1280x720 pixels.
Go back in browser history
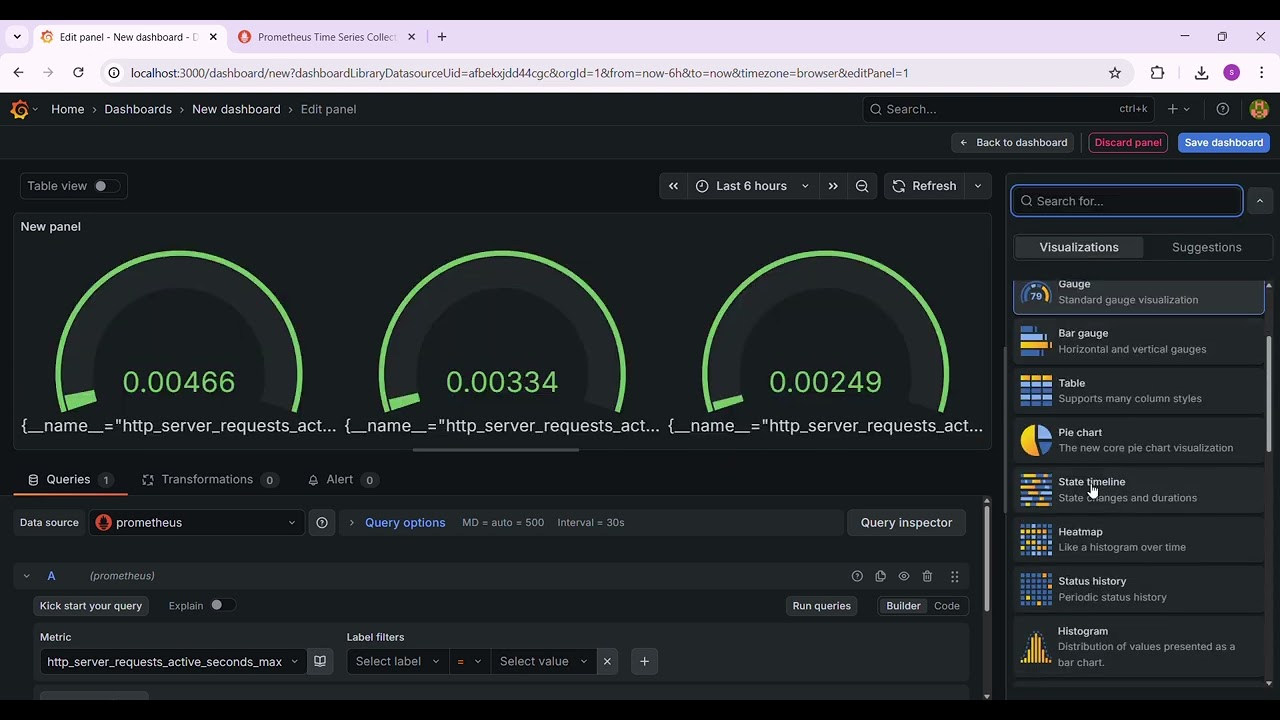18,73
